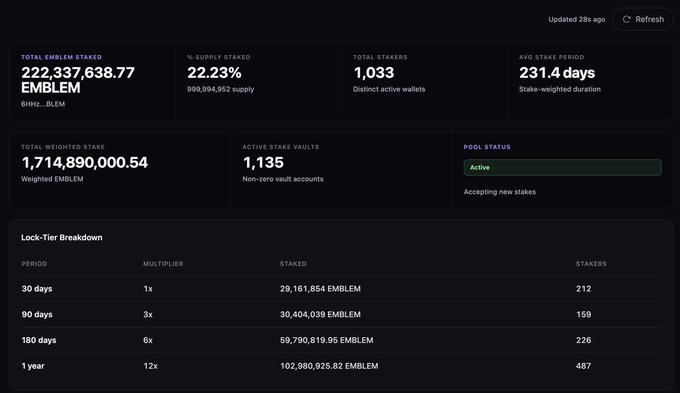
Task: Select the 231.4 days average stake value
Action: tap(557, 72)
